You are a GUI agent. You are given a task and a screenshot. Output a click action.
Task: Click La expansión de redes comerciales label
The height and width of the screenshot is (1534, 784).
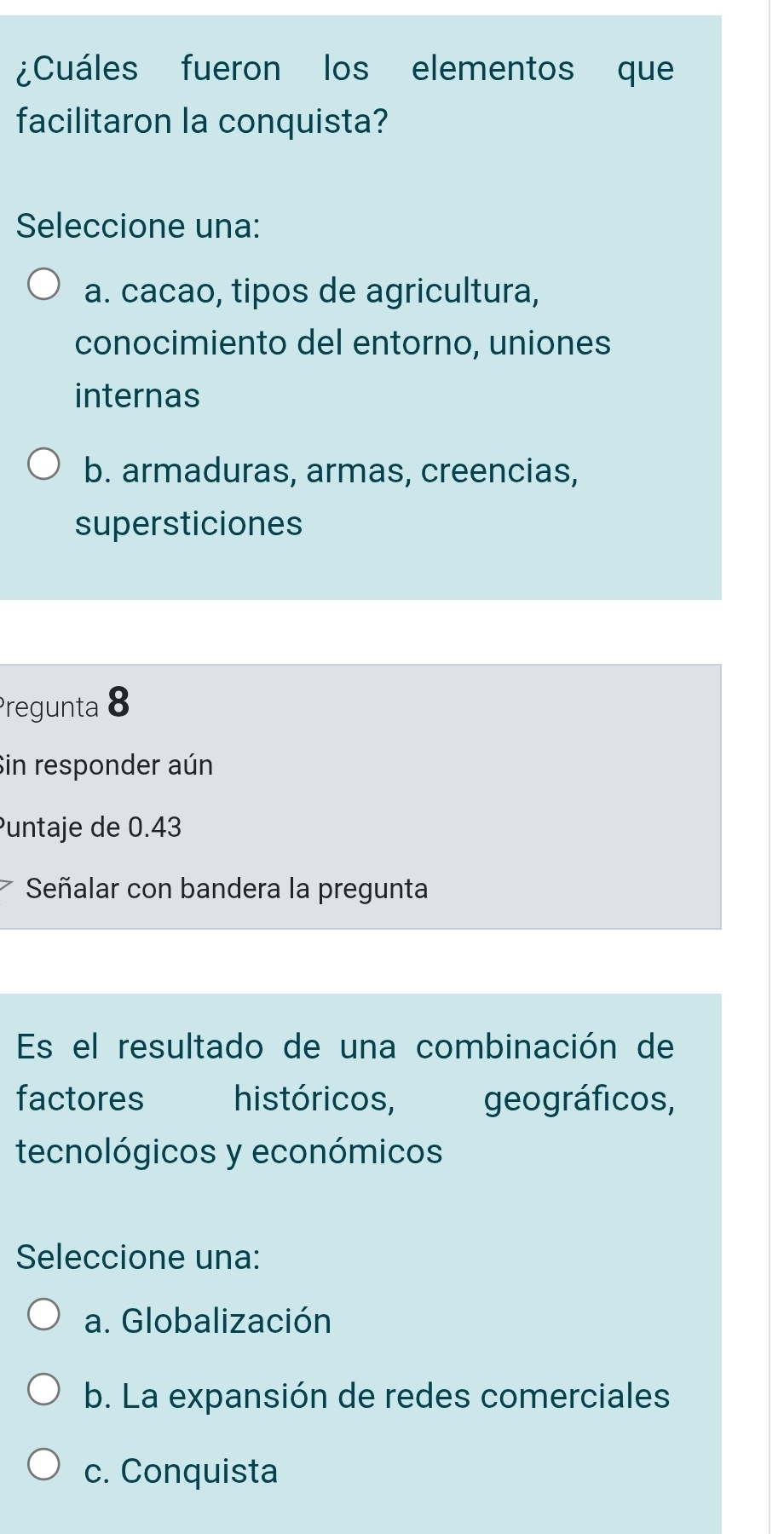coord(378,1396)
